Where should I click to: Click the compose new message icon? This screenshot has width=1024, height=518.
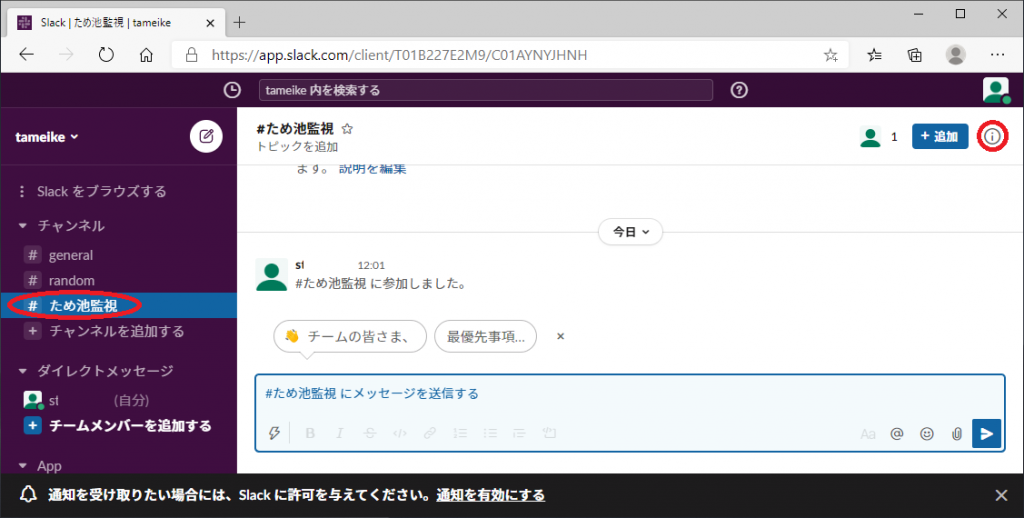tap(206, 136)
